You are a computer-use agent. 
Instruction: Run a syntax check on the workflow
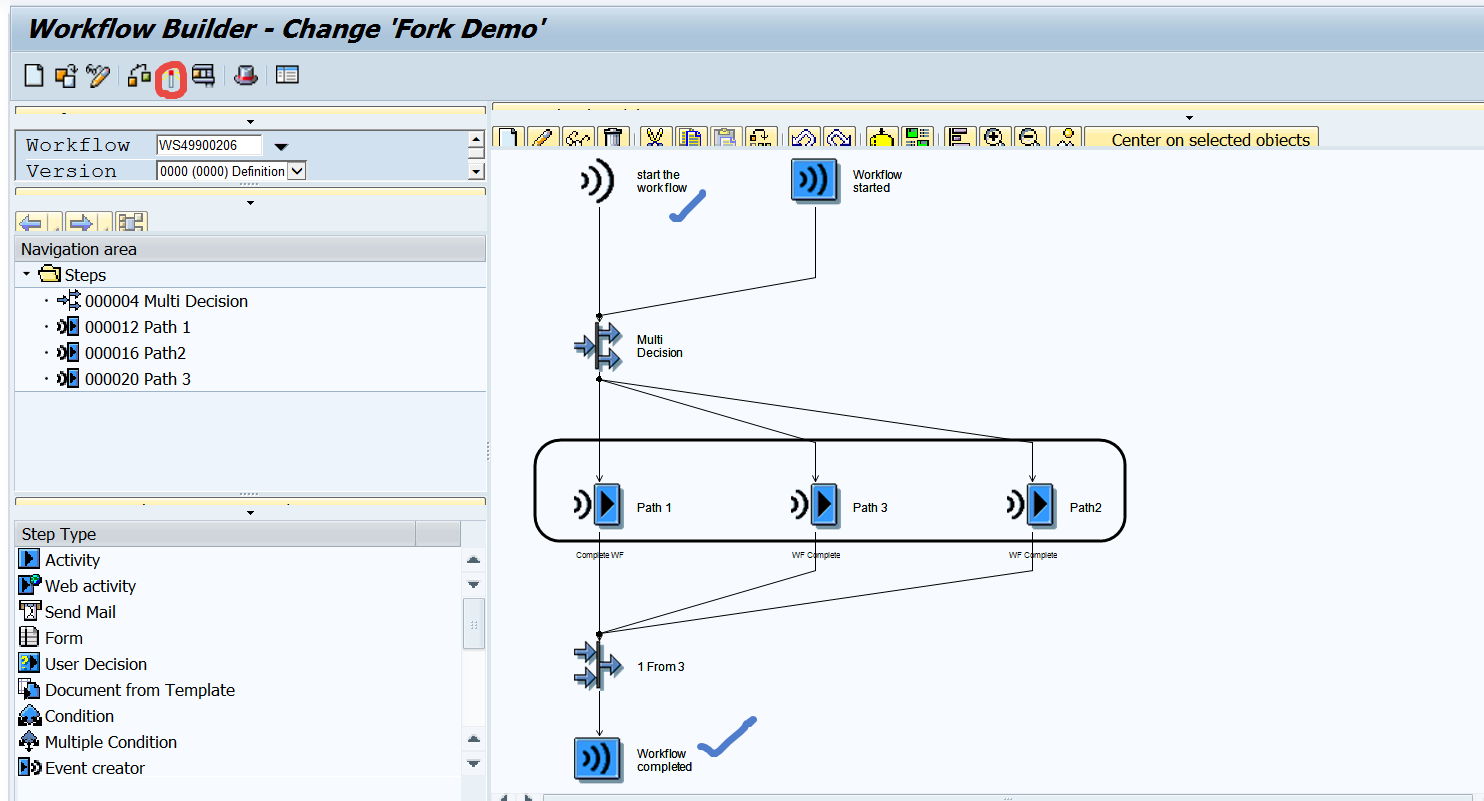(x=139, y=75)
